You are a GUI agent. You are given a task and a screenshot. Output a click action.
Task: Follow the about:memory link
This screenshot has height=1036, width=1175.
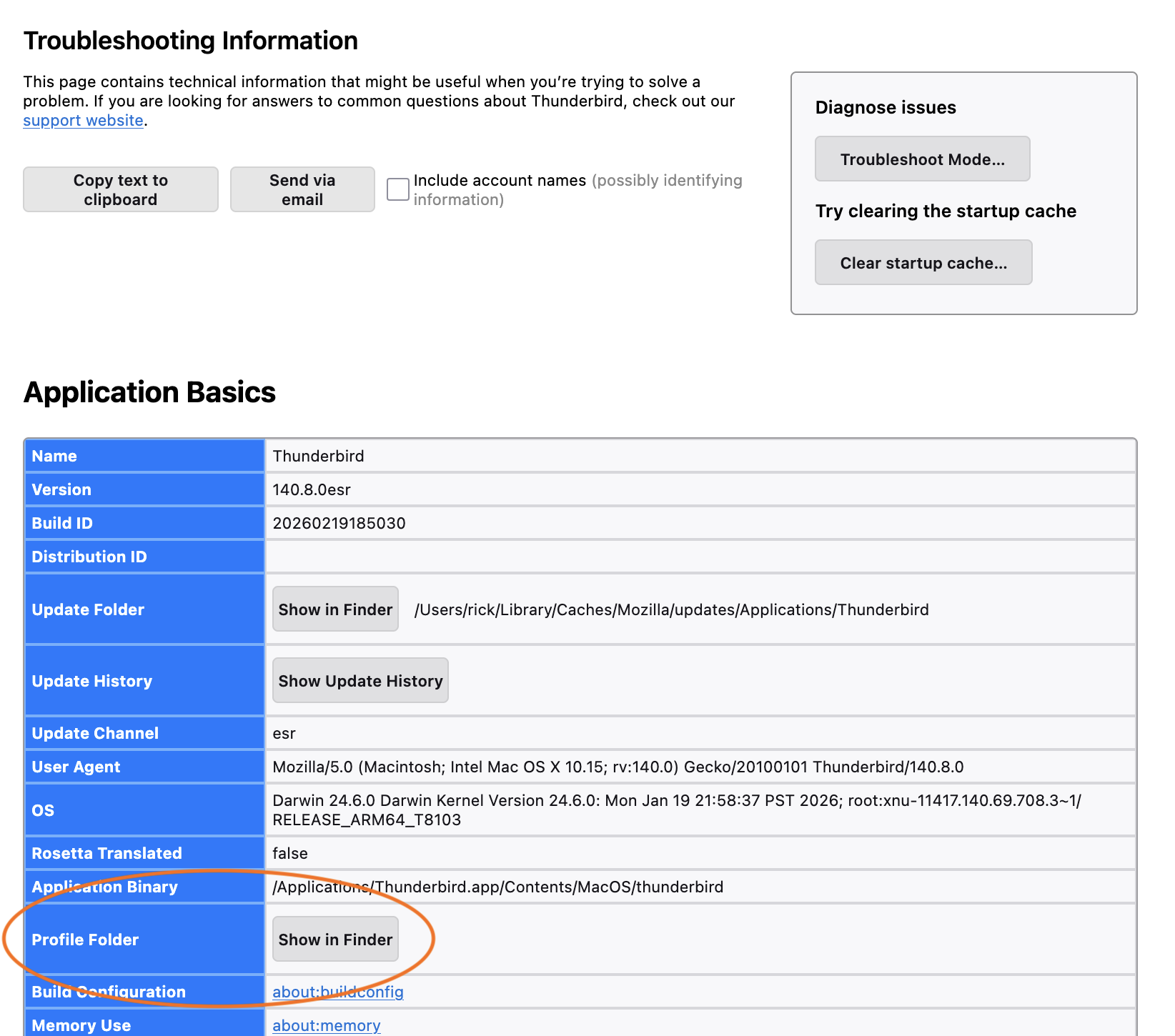(x=327, y=1025)
